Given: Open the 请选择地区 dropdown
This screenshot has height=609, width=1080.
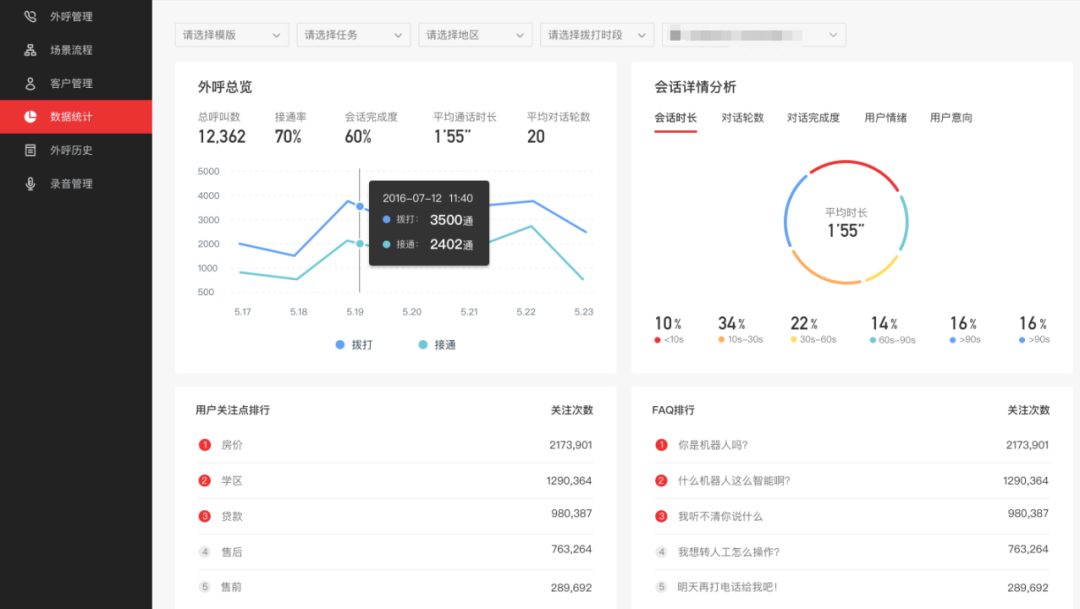Looking at the screenshot, I should (476, 35).
